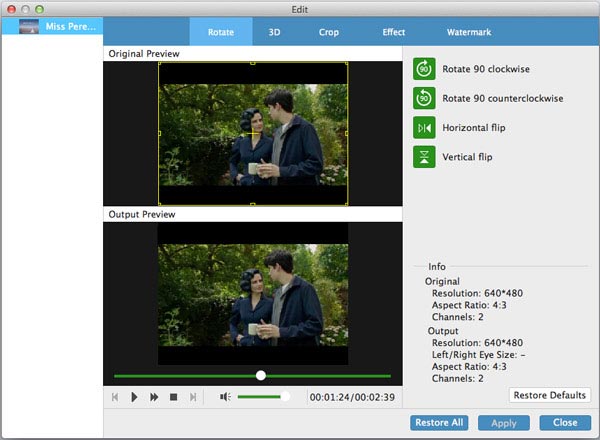Click the Rotate 90 clockwise icon
This screenshot has height=440, width=600.
(424, 69)
